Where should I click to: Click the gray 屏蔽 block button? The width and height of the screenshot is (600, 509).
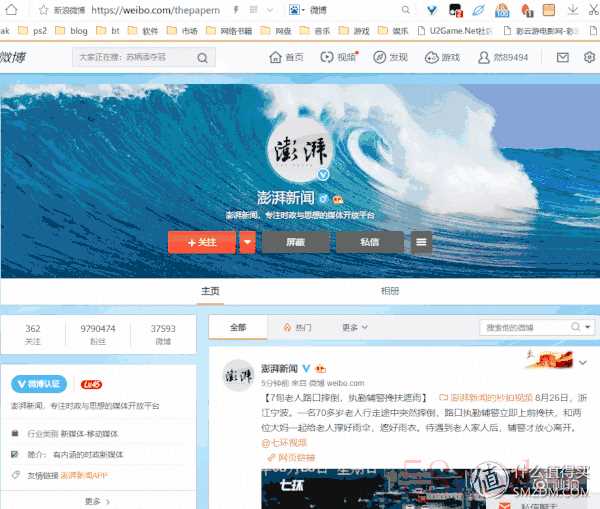(x=295, y=242)
